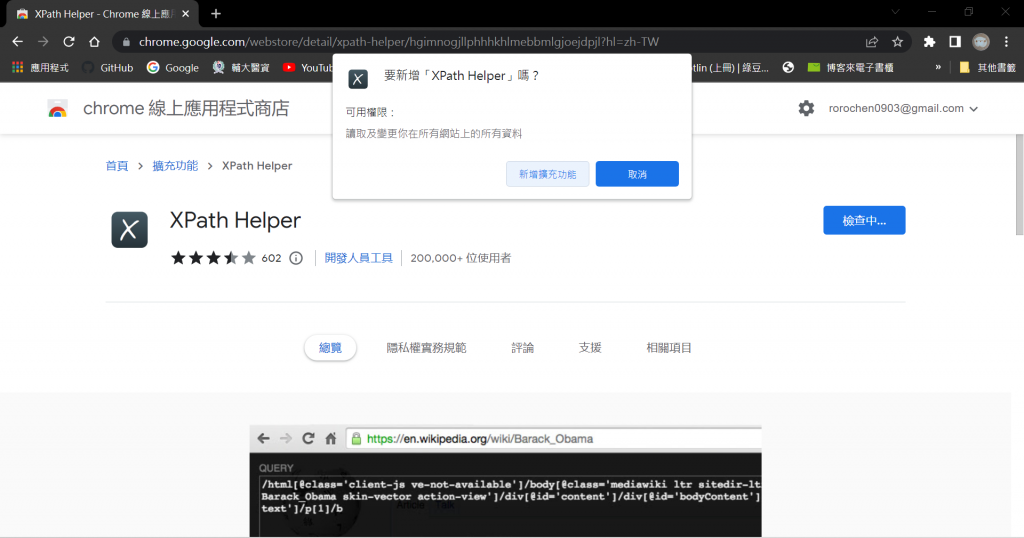Close the XPath Helper tab
1024x538 pixels.
[186, 14]
